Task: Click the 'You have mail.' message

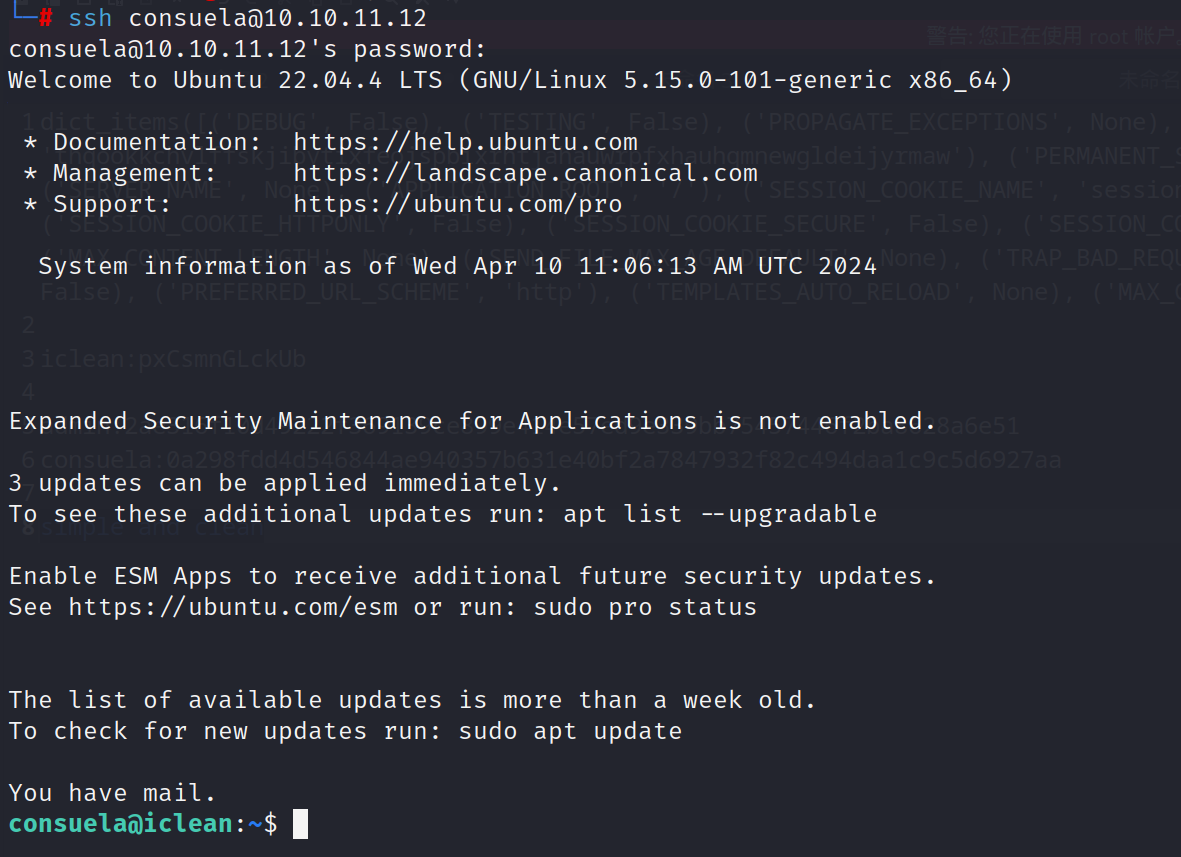Action: point(112,793)
